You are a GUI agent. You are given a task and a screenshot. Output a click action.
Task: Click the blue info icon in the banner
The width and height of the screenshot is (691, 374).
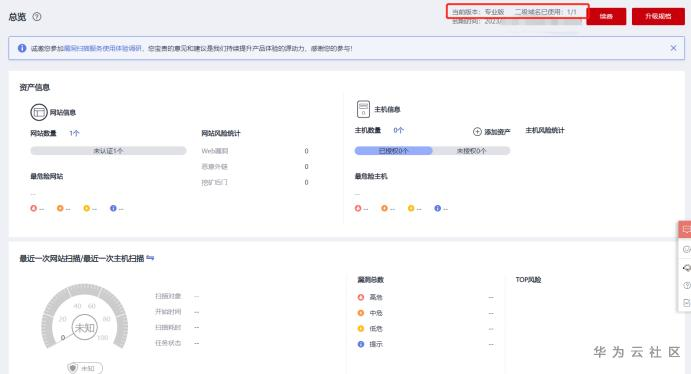22,48
